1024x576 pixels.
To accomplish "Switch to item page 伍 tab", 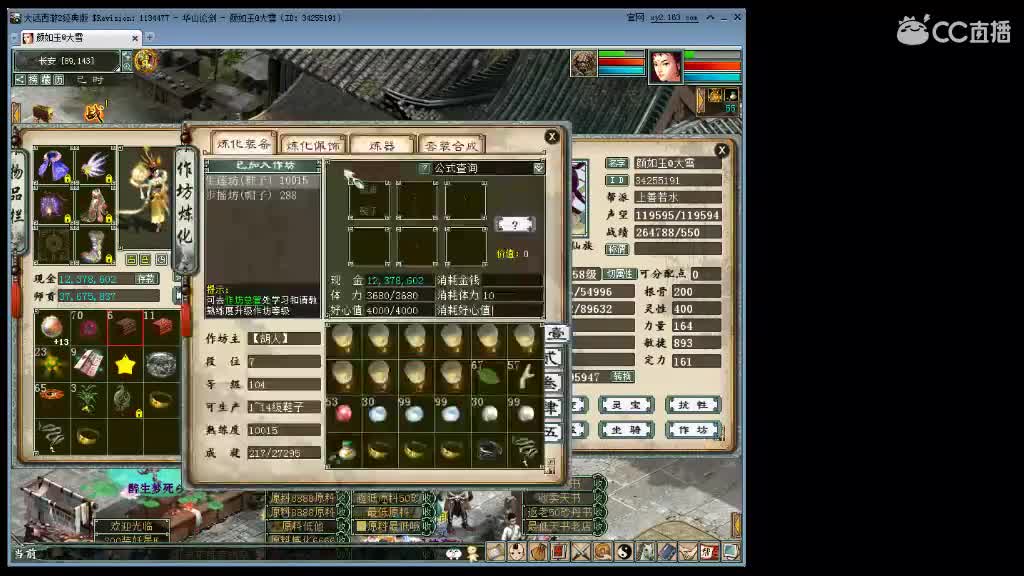I will click(554, 432).
